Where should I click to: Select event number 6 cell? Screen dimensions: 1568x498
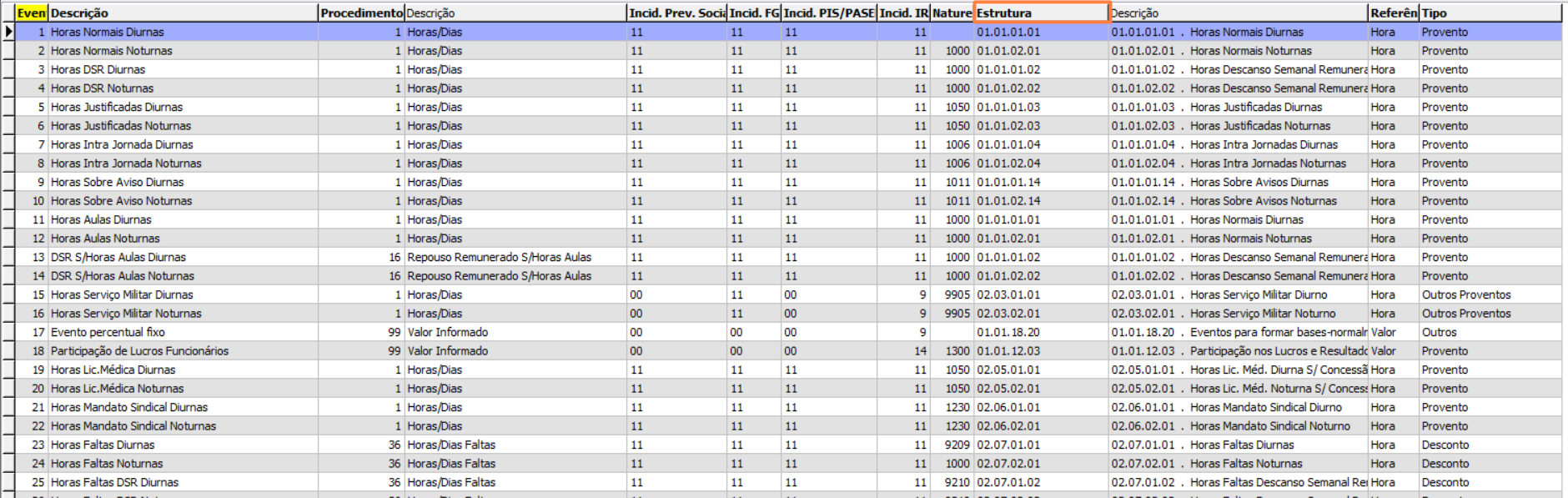(x=33, y=126)
